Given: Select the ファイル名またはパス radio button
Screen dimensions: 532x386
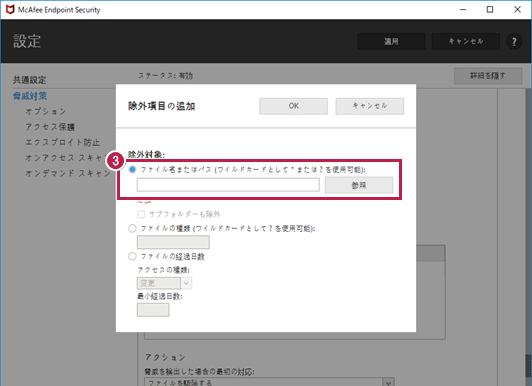Looking at the screenshot, I should pos(132,169).
